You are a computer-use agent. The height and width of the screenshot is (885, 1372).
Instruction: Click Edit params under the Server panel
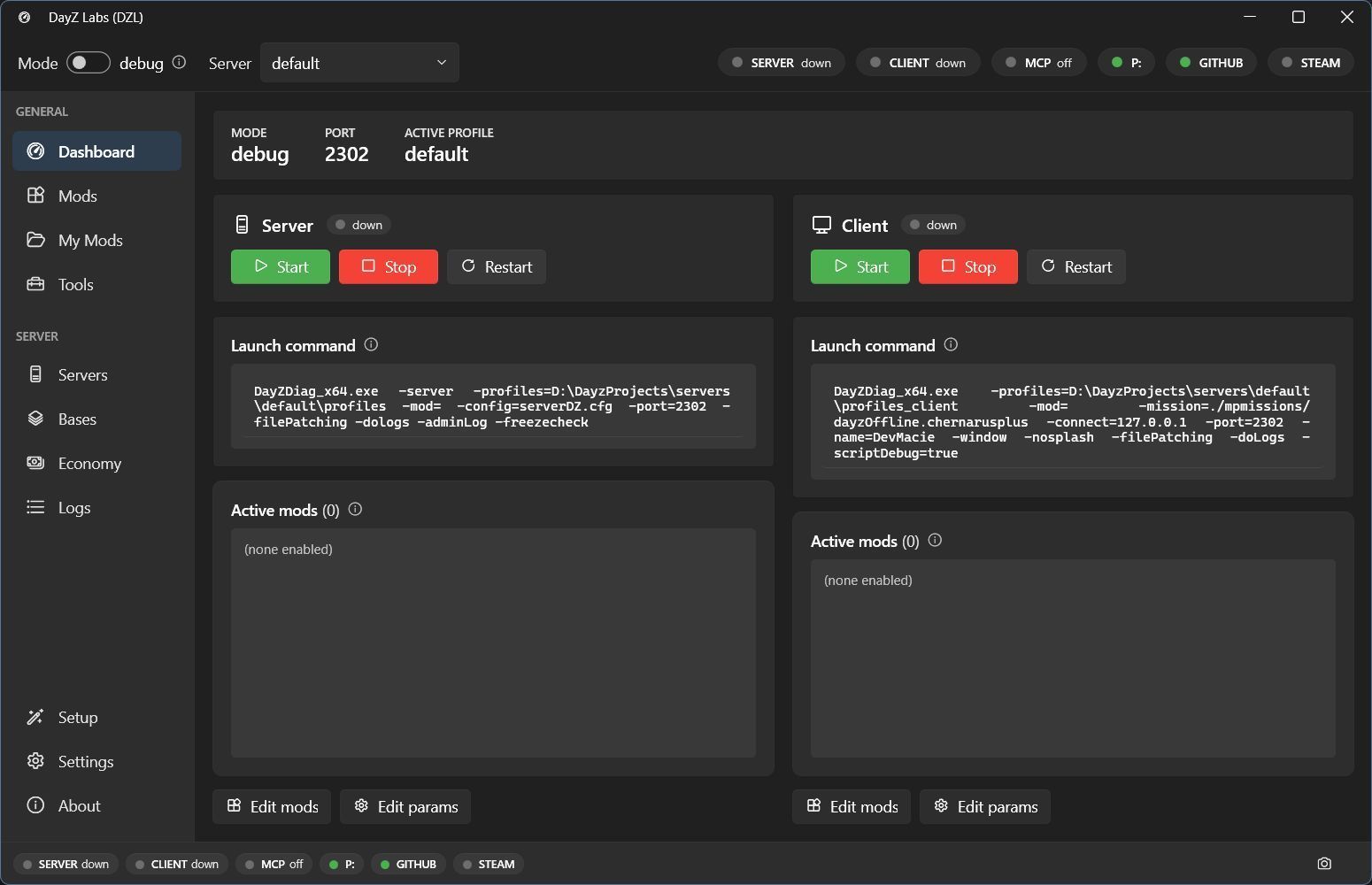coord(405,806)
